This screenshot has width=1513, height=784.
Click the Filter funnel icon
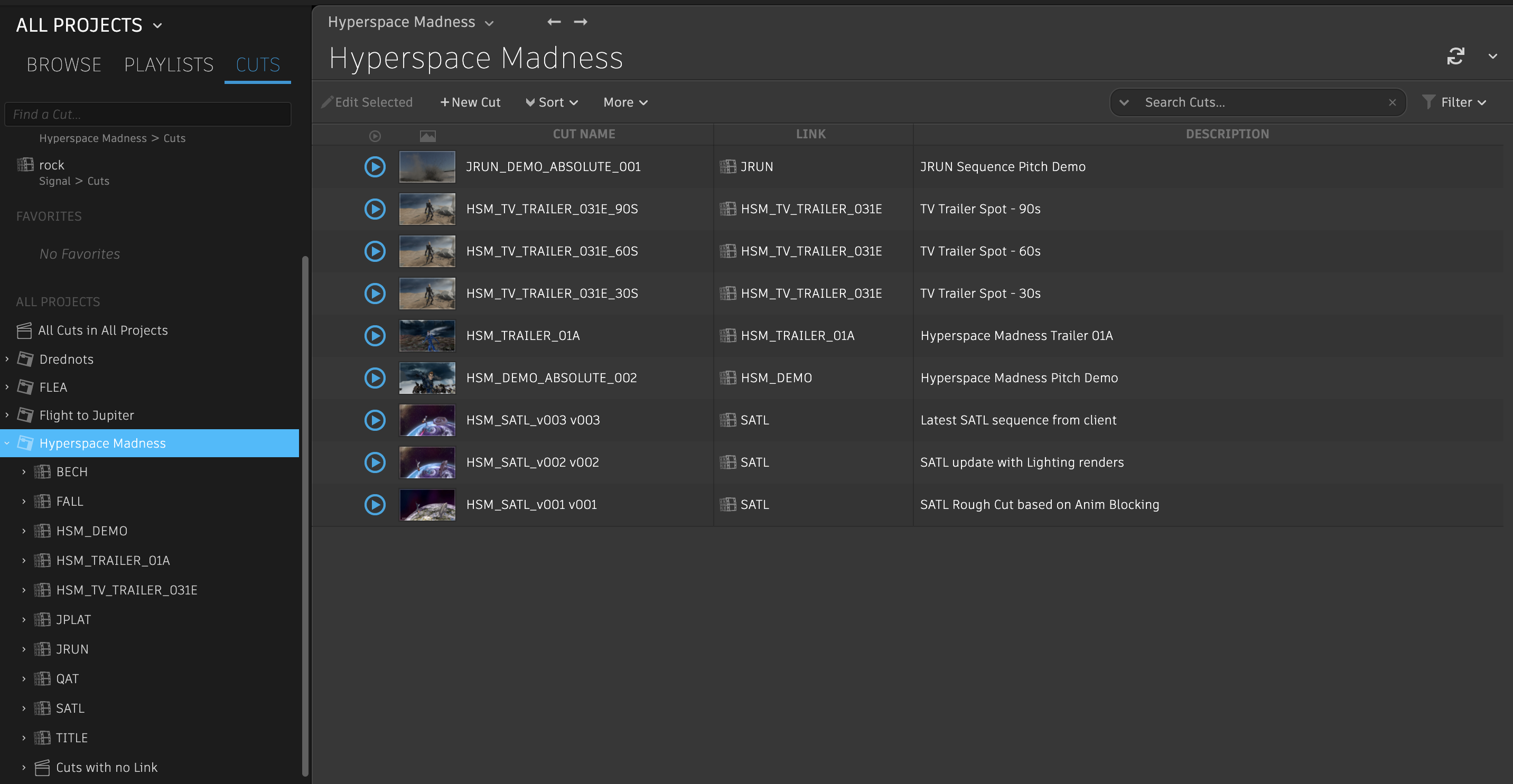(1430, 101)
